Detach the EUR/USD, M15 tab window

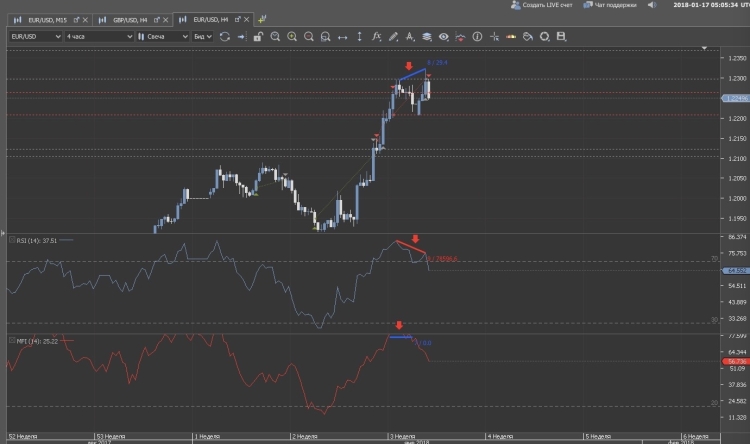[77, 20]
